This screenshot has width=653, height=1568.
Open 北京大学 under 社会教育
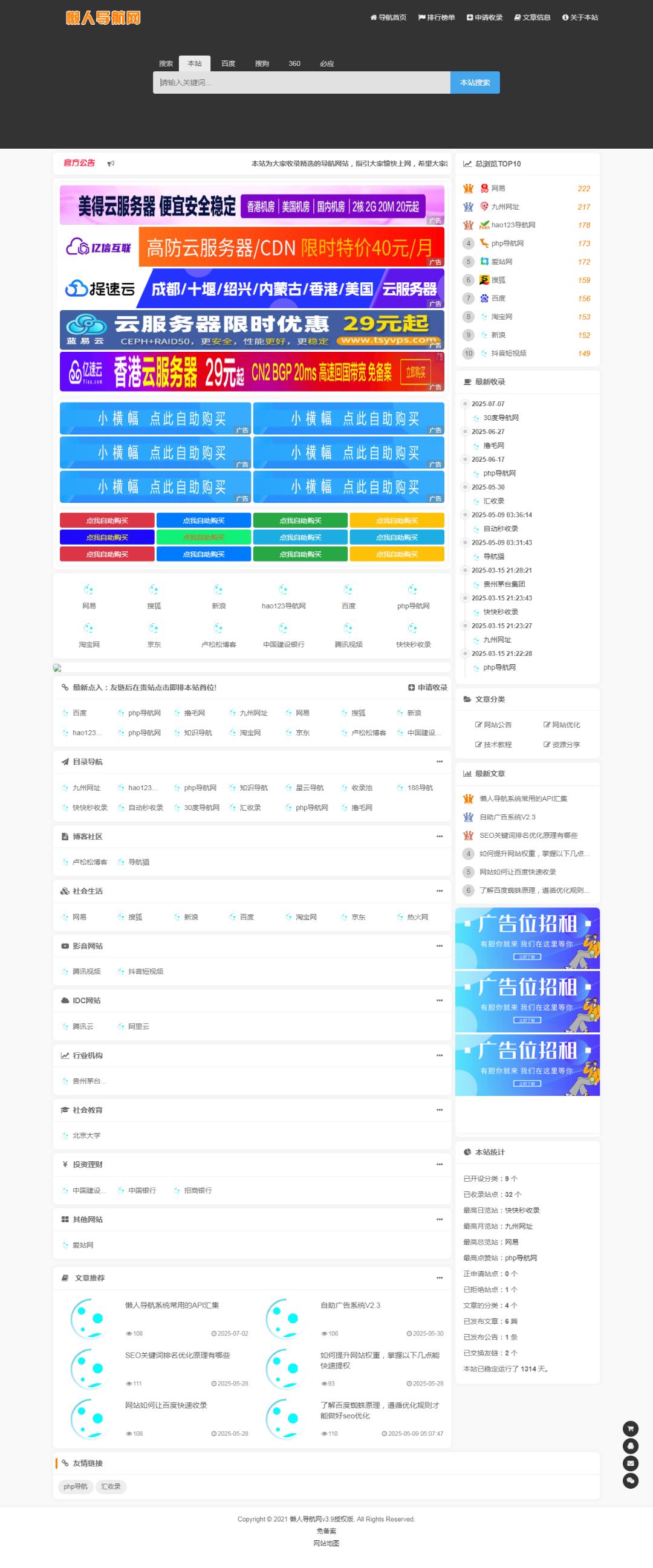point(86,1136)
